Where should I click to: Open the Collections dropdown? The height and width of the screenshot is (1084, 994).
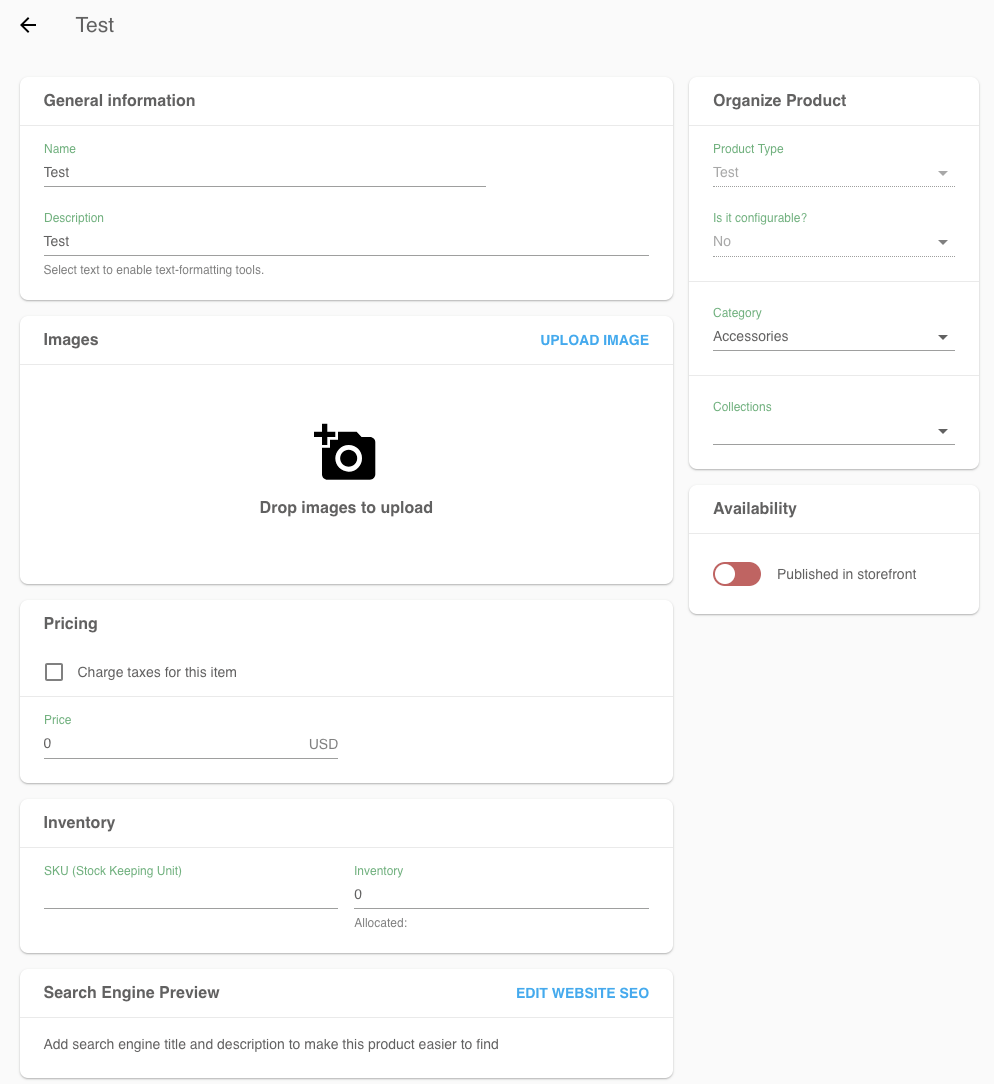[x=834, y=431]
